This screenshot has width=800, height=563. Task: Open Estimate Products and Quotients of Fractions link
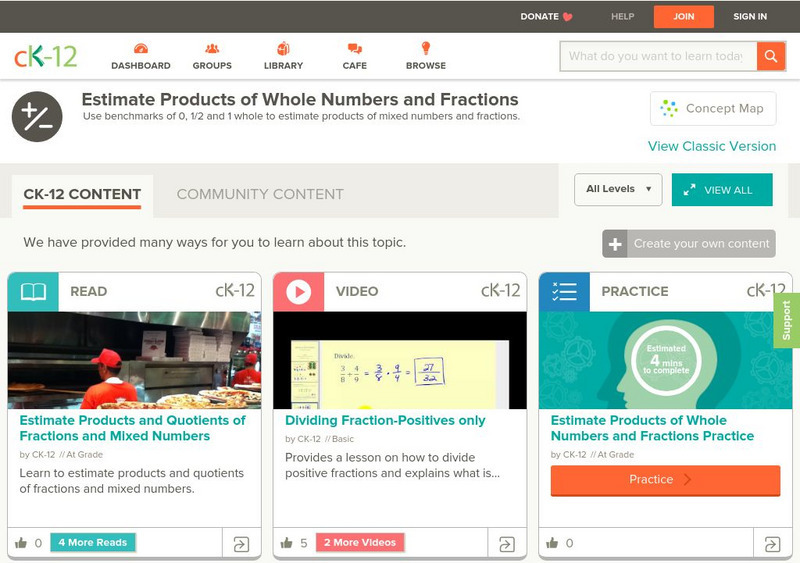point(132,428)
